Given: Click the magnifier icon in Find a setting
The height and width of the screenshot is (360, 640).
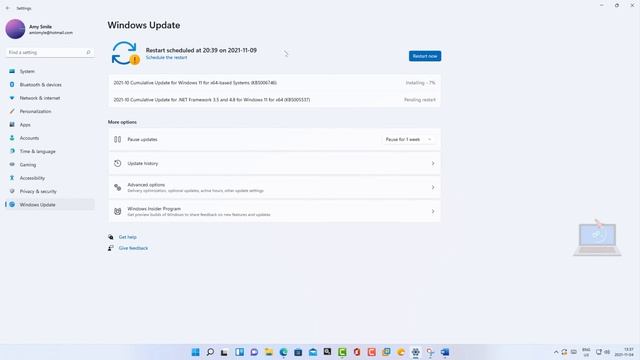Looking at the screenshot, I should coord(88,52).
